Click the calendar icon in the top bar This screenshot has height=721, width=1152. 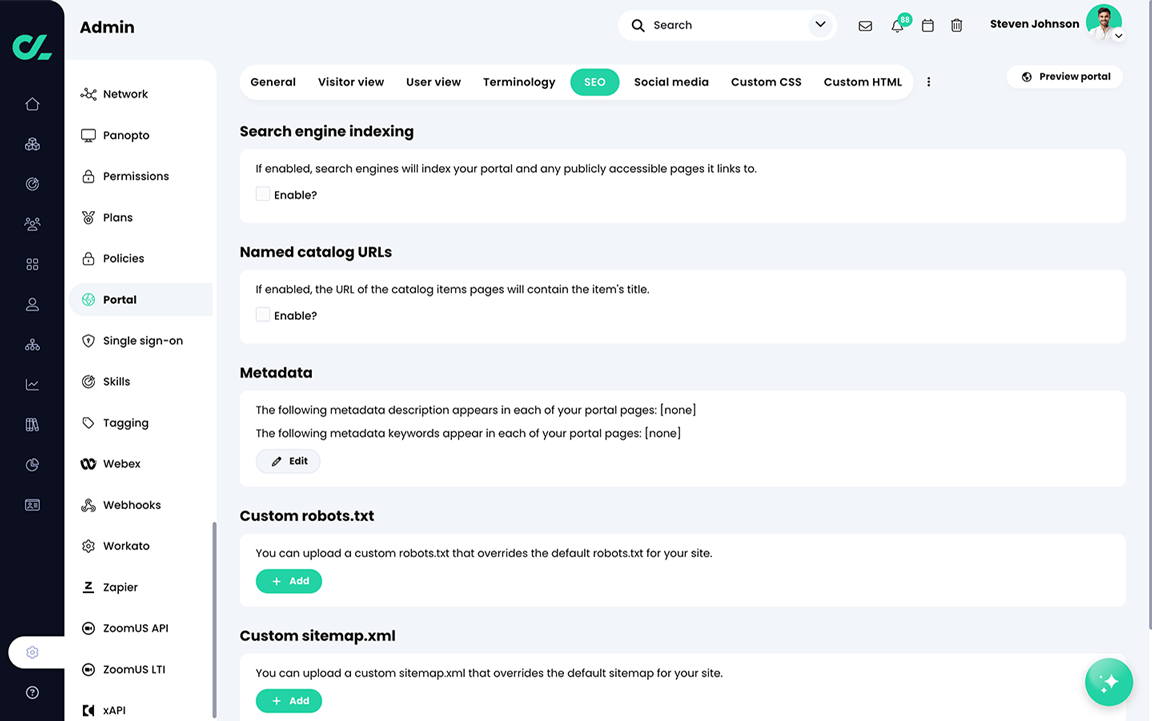point(927,25)
